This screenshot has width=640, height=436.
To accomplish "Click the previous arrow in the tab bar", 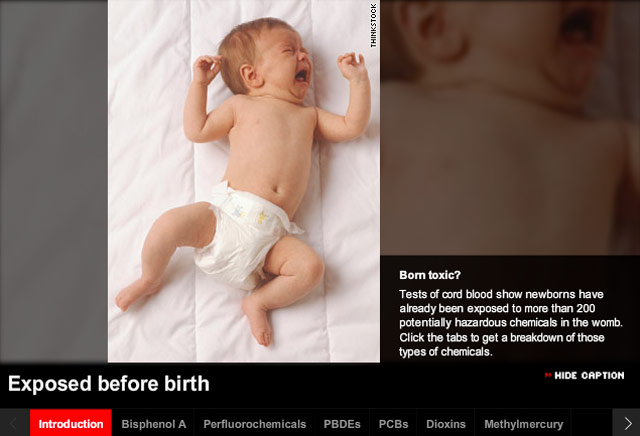I will [x=15, y=423].
